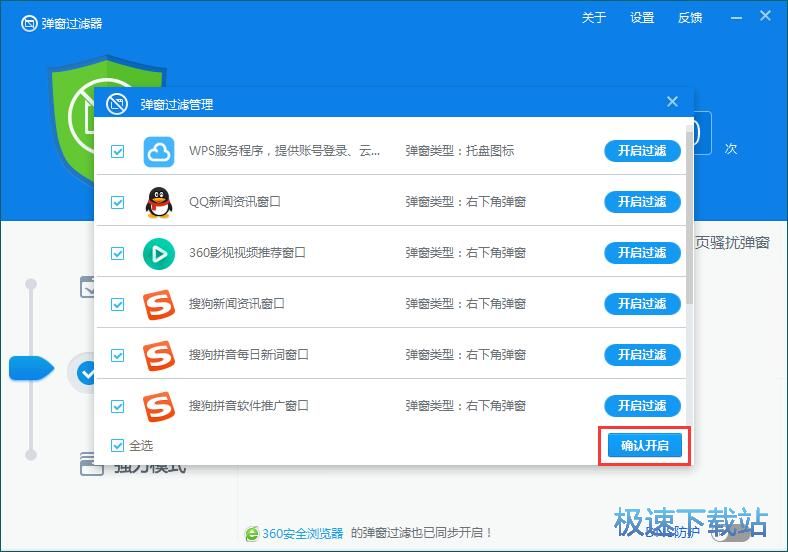Click 开启过滤 for WPS服务程序

(x=642, y=151)
